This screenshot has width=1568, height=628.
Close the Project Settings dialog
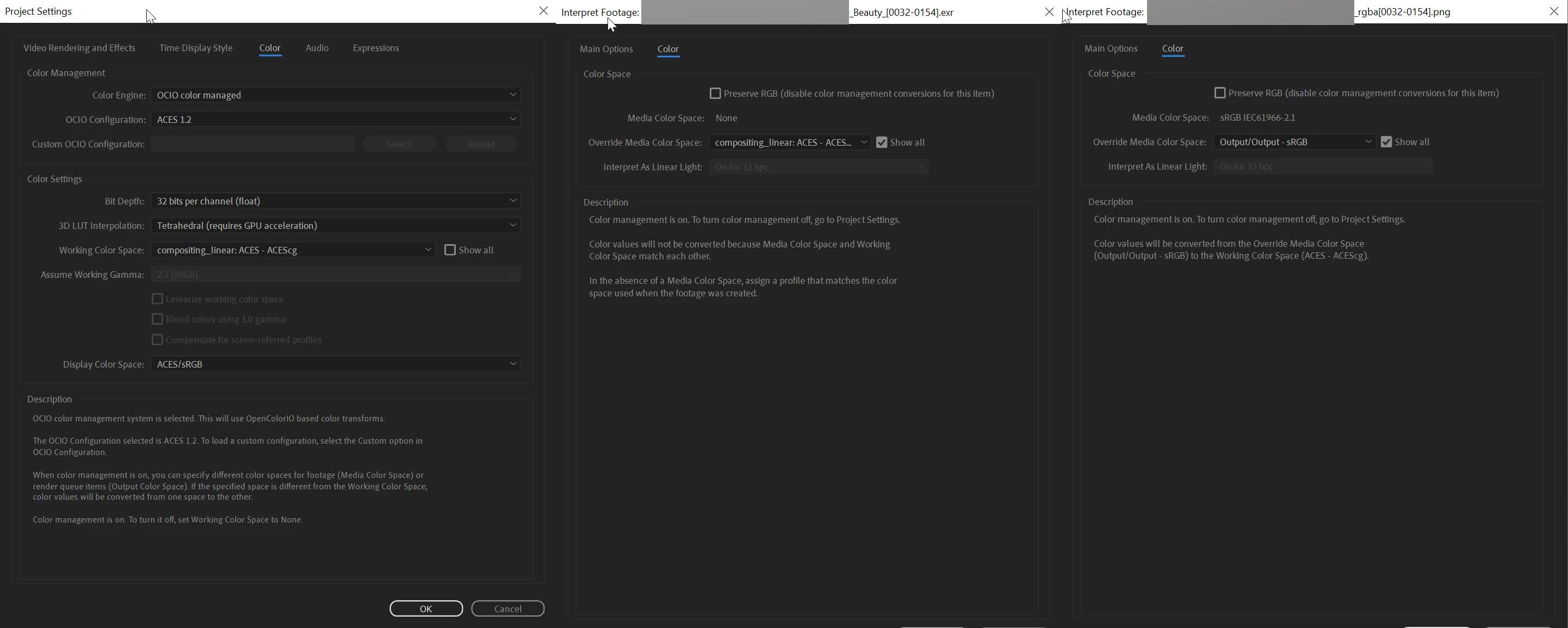tap(543, 11)
